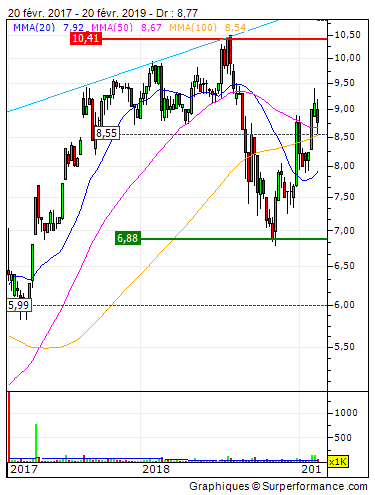The height and width of the screenshot is (495, 375).
Task: Click the 2018 label on time axis
Action: (x=156, y=469)
